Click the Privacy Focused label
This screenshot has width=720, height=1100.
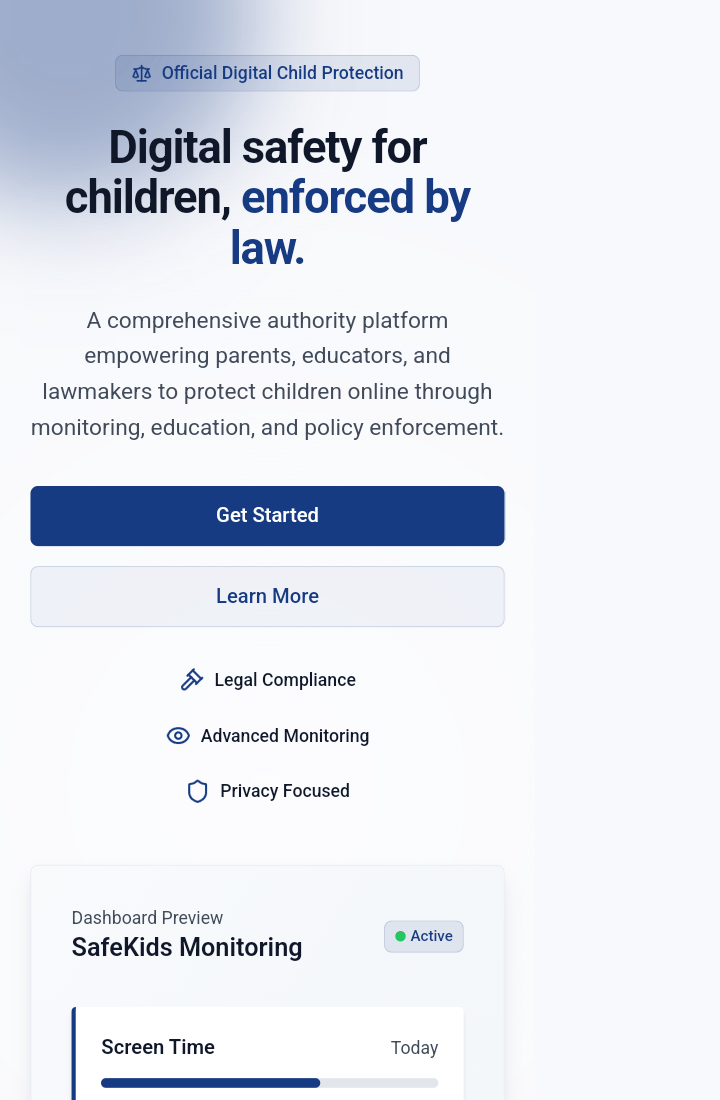coord(285,791)
